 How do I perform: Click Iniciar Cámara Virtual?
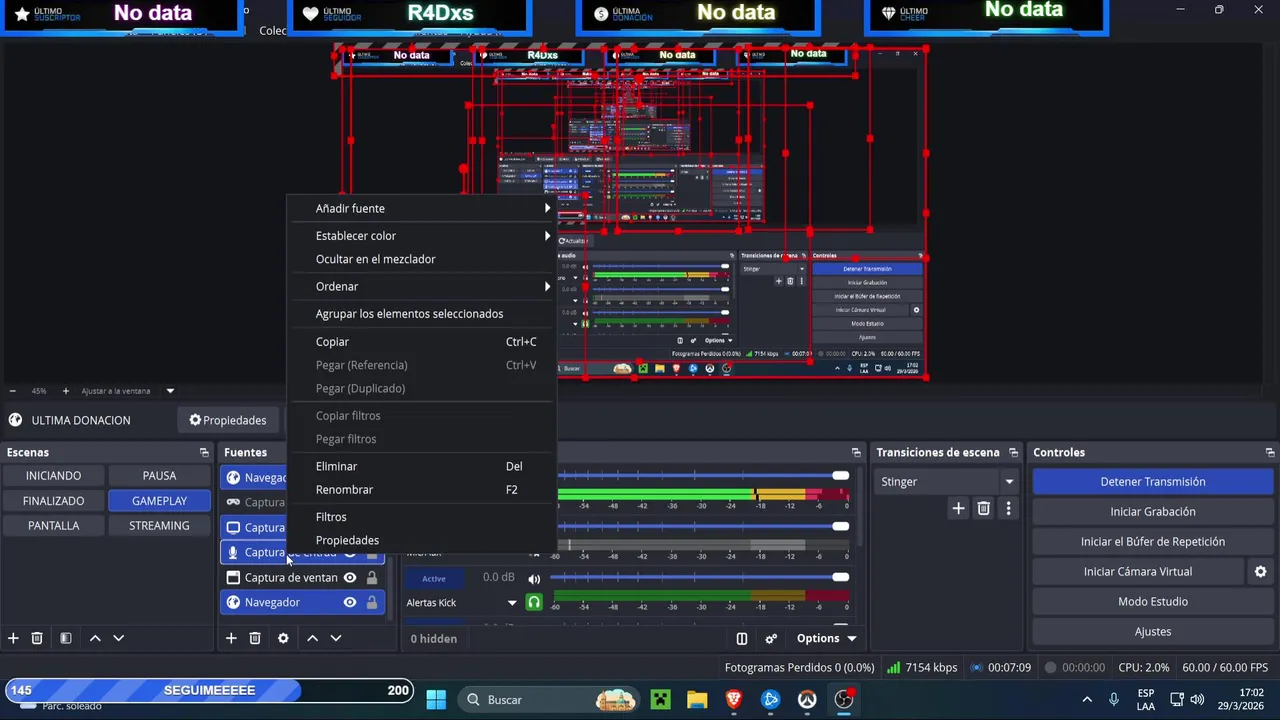[1138, 571]
